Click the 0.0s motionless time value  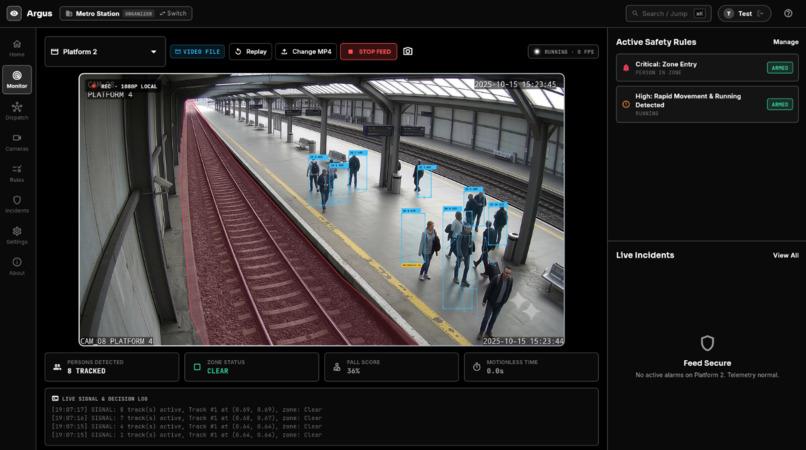tap(495, 371)
